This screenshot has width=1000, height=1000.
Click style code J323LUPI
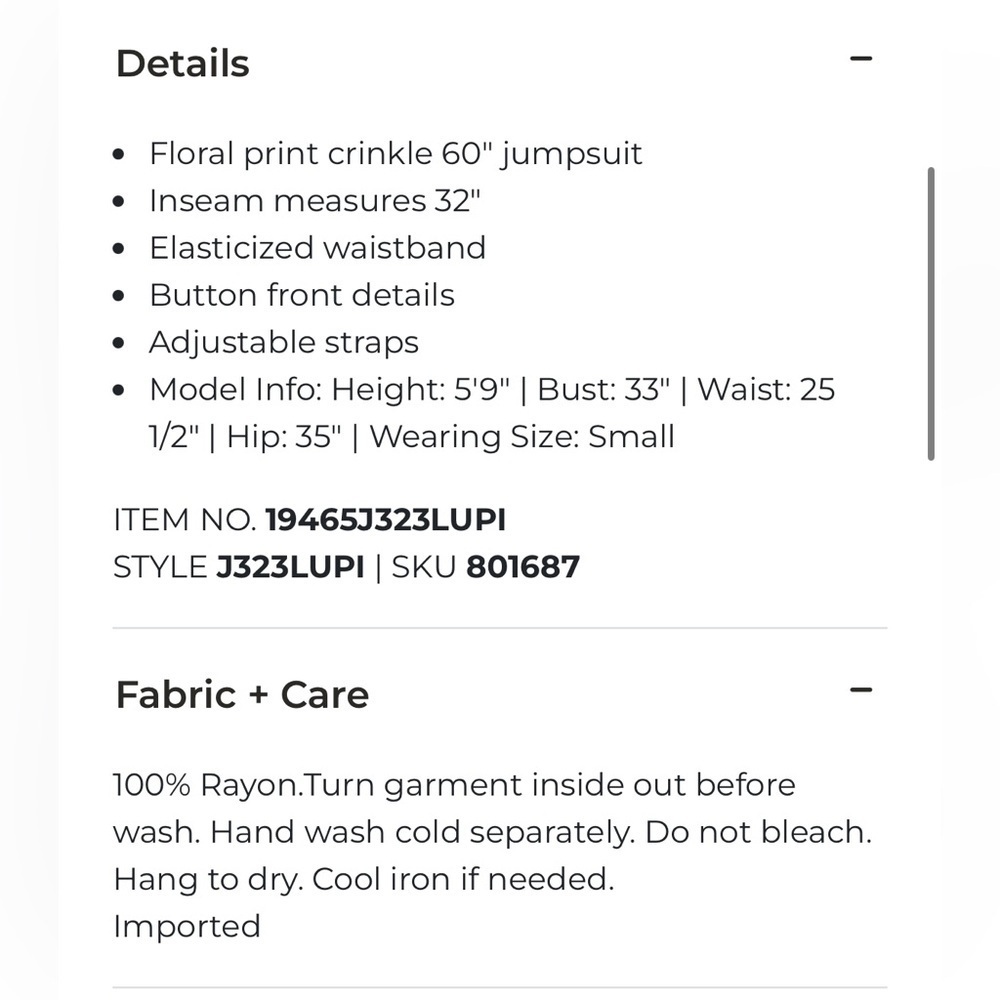tap(290, 567)
